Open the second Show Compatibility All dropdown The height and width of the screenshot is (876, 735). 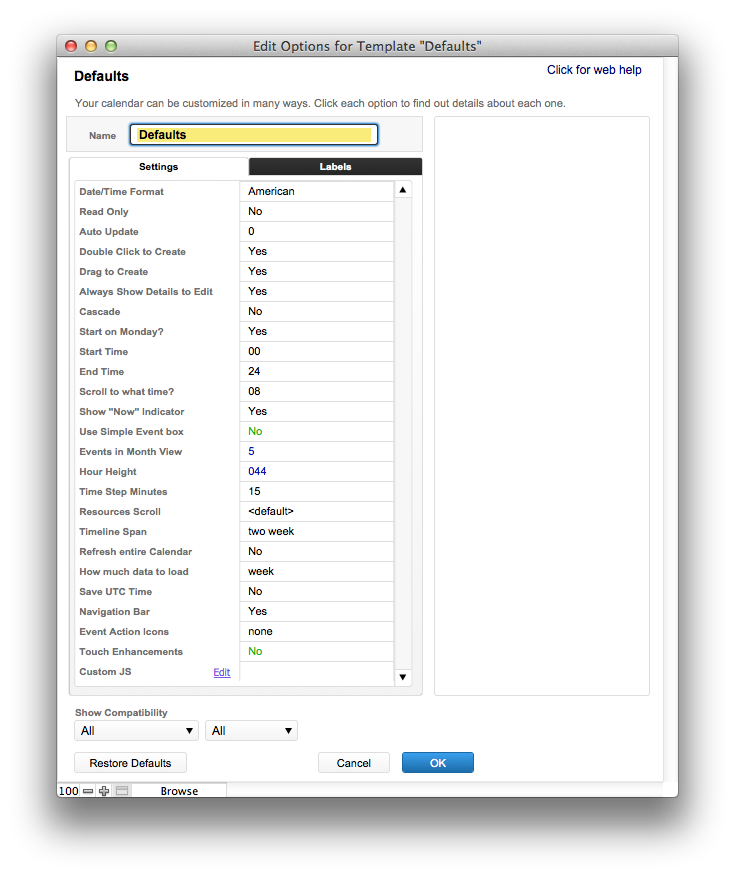pyautogui.click(x=251, y=731)
